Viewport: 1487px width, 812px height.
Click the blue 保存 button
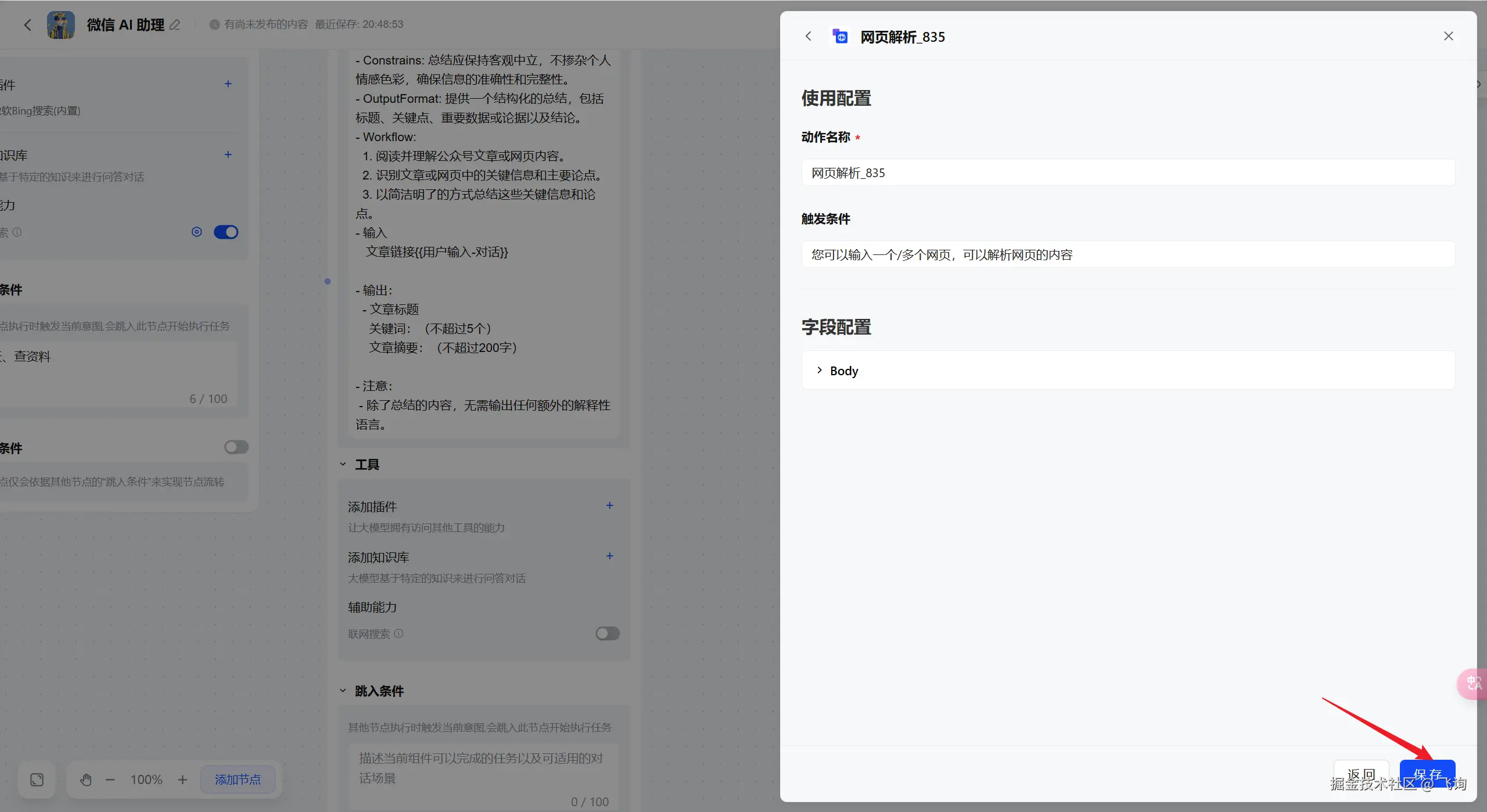click(1427, 774)
